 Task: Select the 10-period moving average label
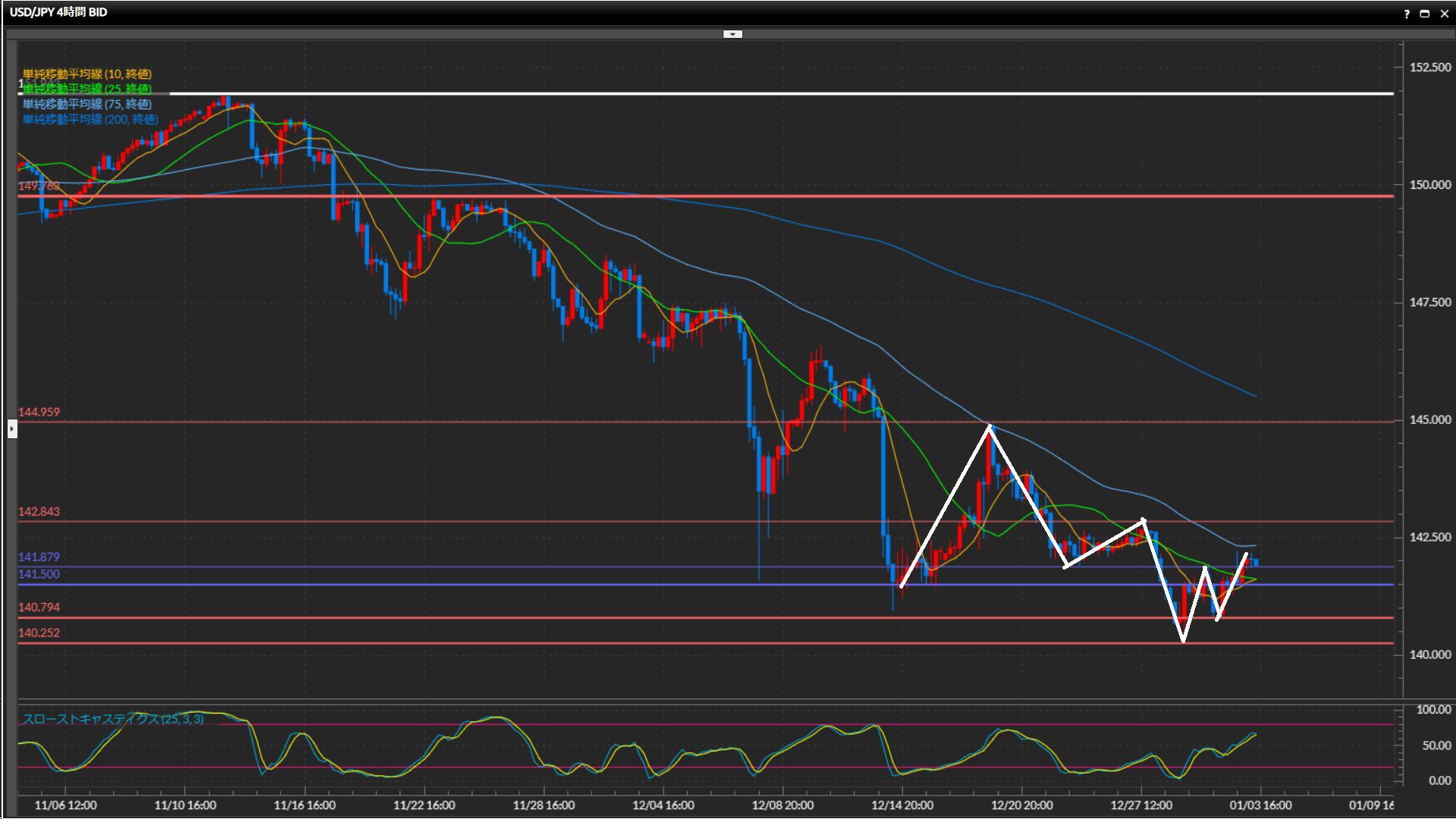coord(86,74)
